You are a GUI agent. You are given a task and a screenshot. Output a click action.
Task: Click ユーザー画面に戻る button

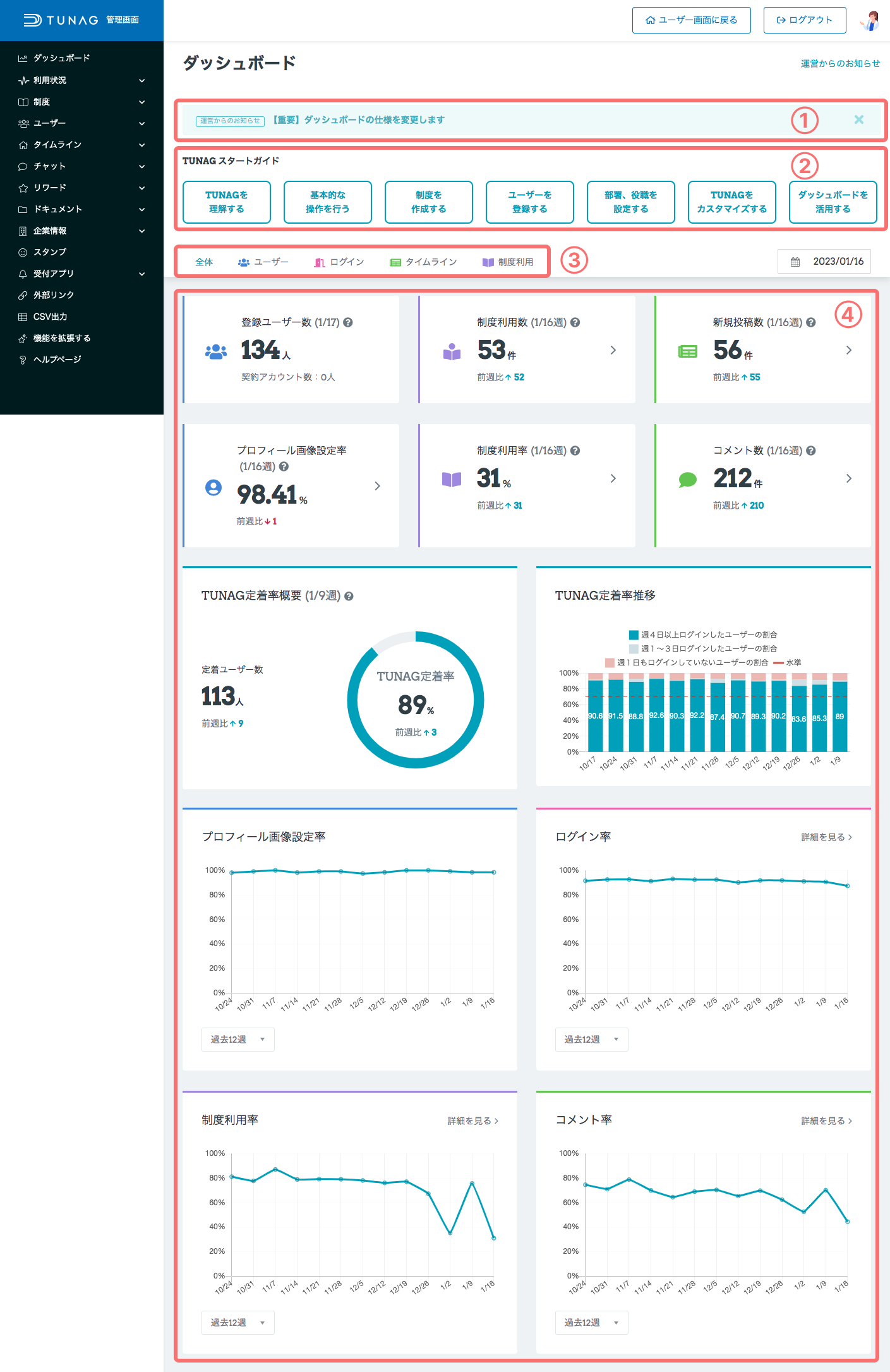691,20
